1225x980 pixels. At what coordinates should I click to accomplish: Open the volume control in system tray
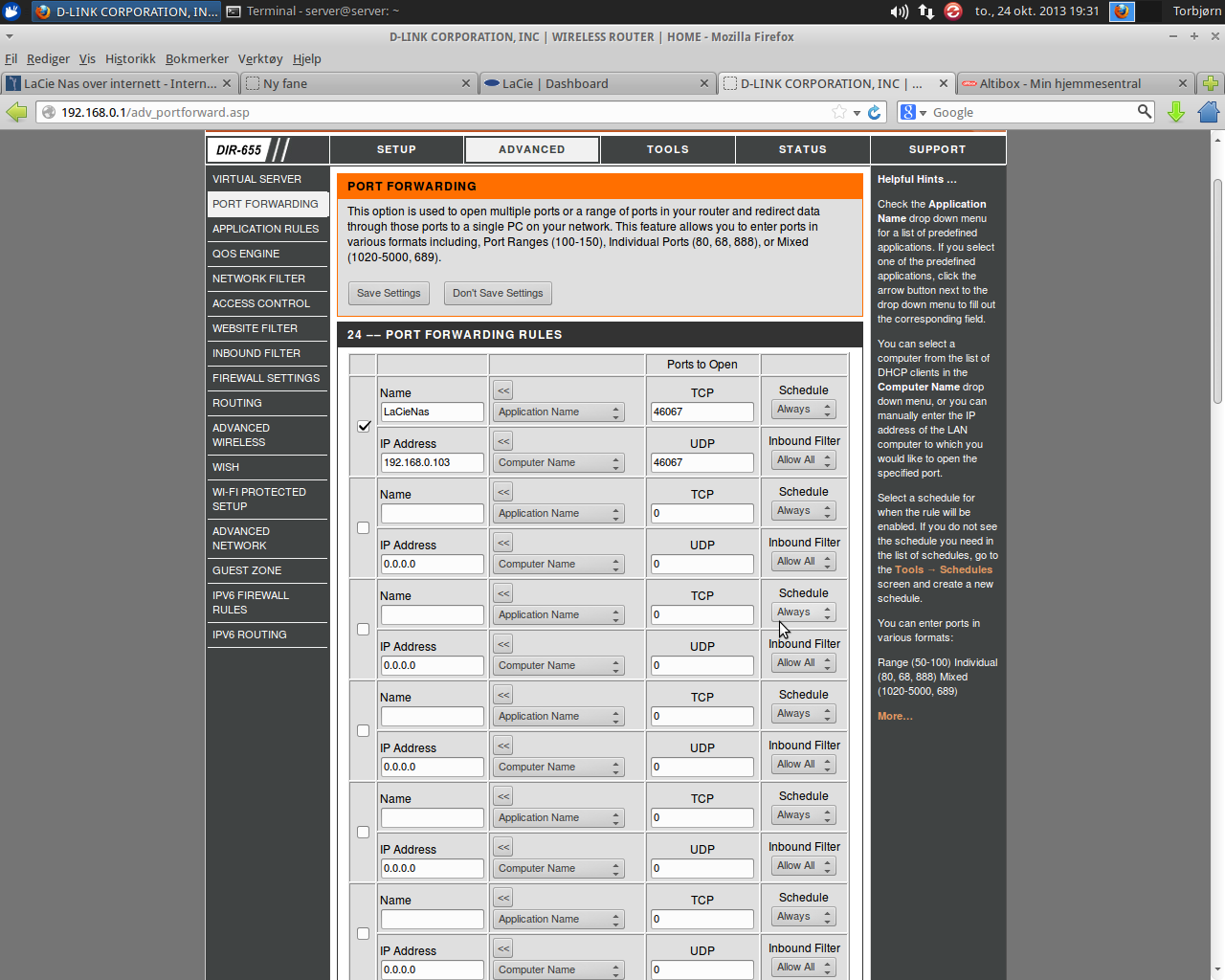[899, 11]
